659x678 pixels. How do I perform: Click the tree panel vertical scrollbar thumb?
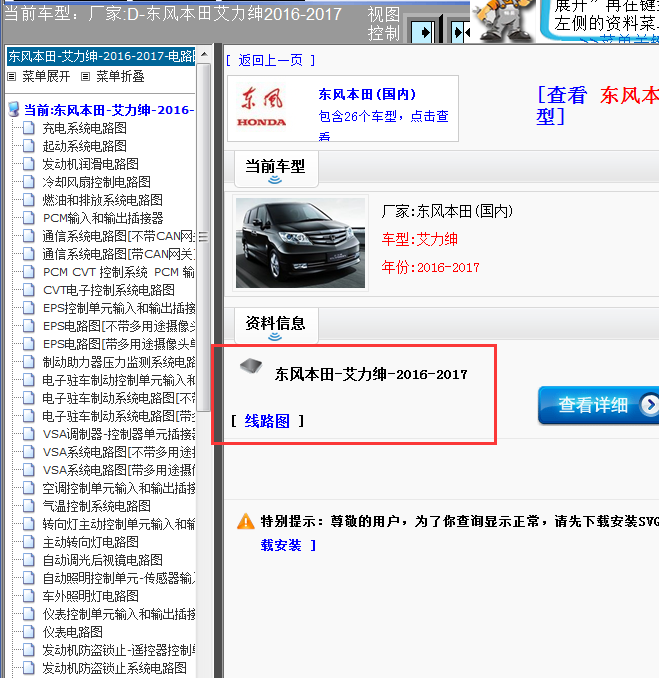pos(203,237)
